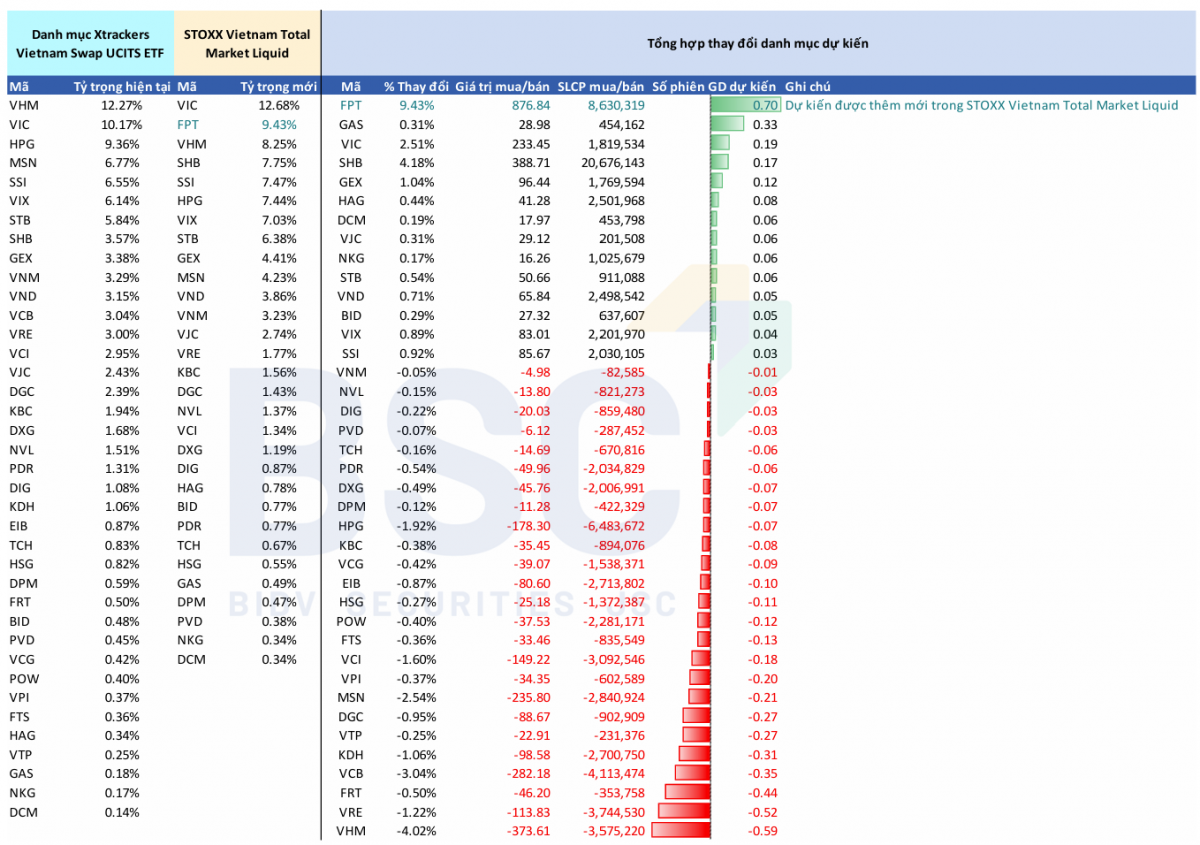Click the sell value "-149.22" for VCI
1200x845 pixels.
point(528,660)
